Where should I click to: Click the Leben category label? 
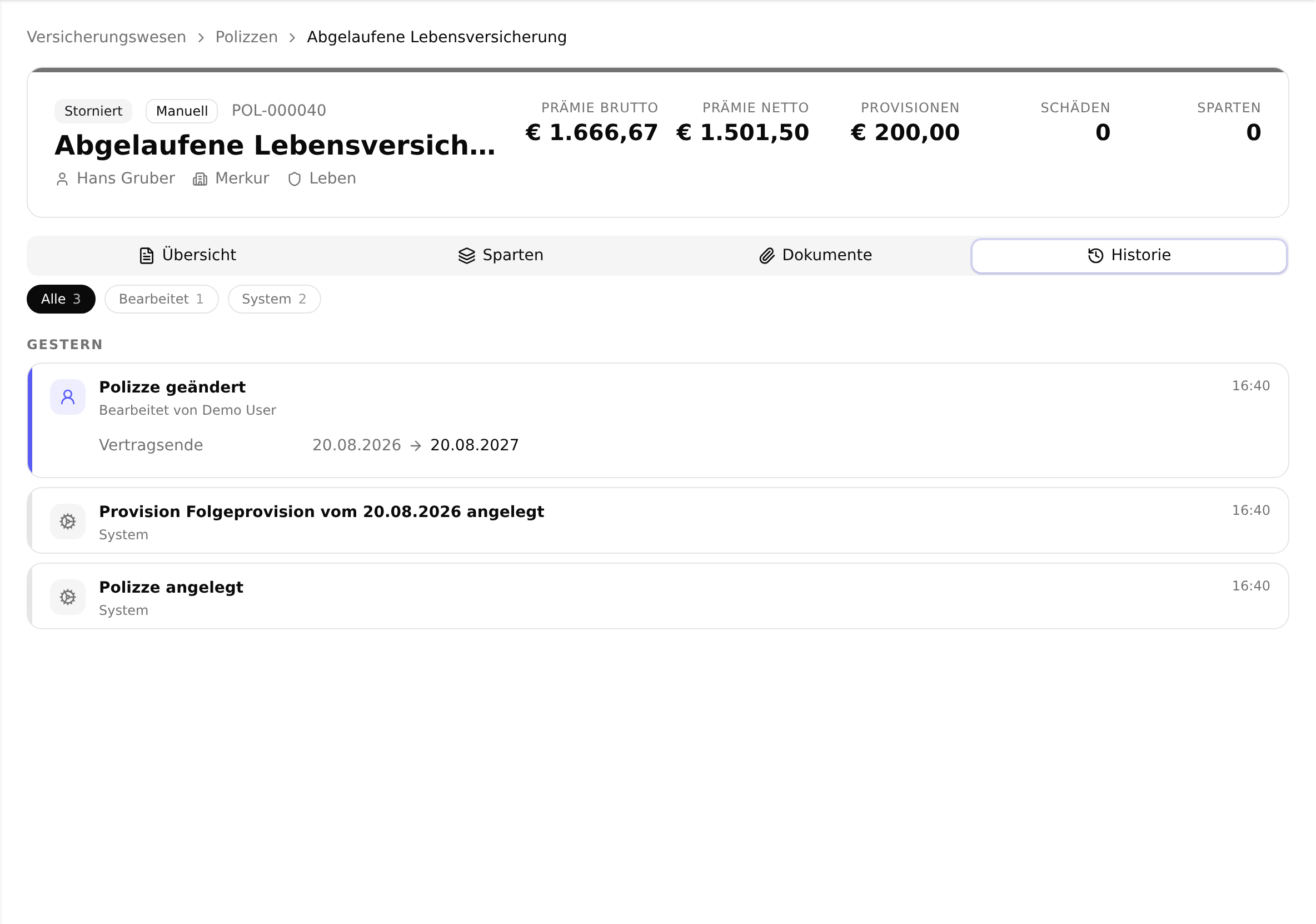coord(333,178)
